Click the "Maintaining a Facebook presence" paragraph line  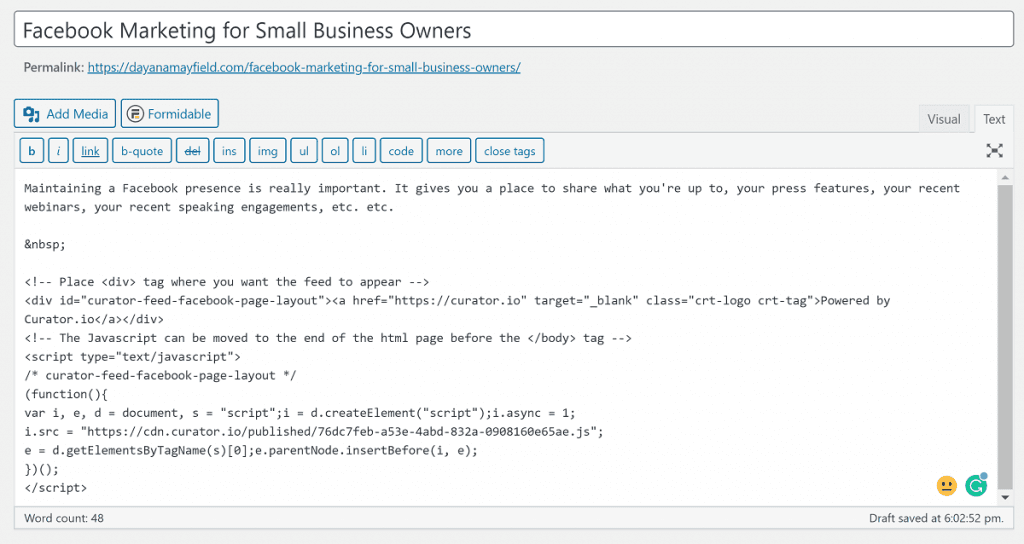coord(492,188)
